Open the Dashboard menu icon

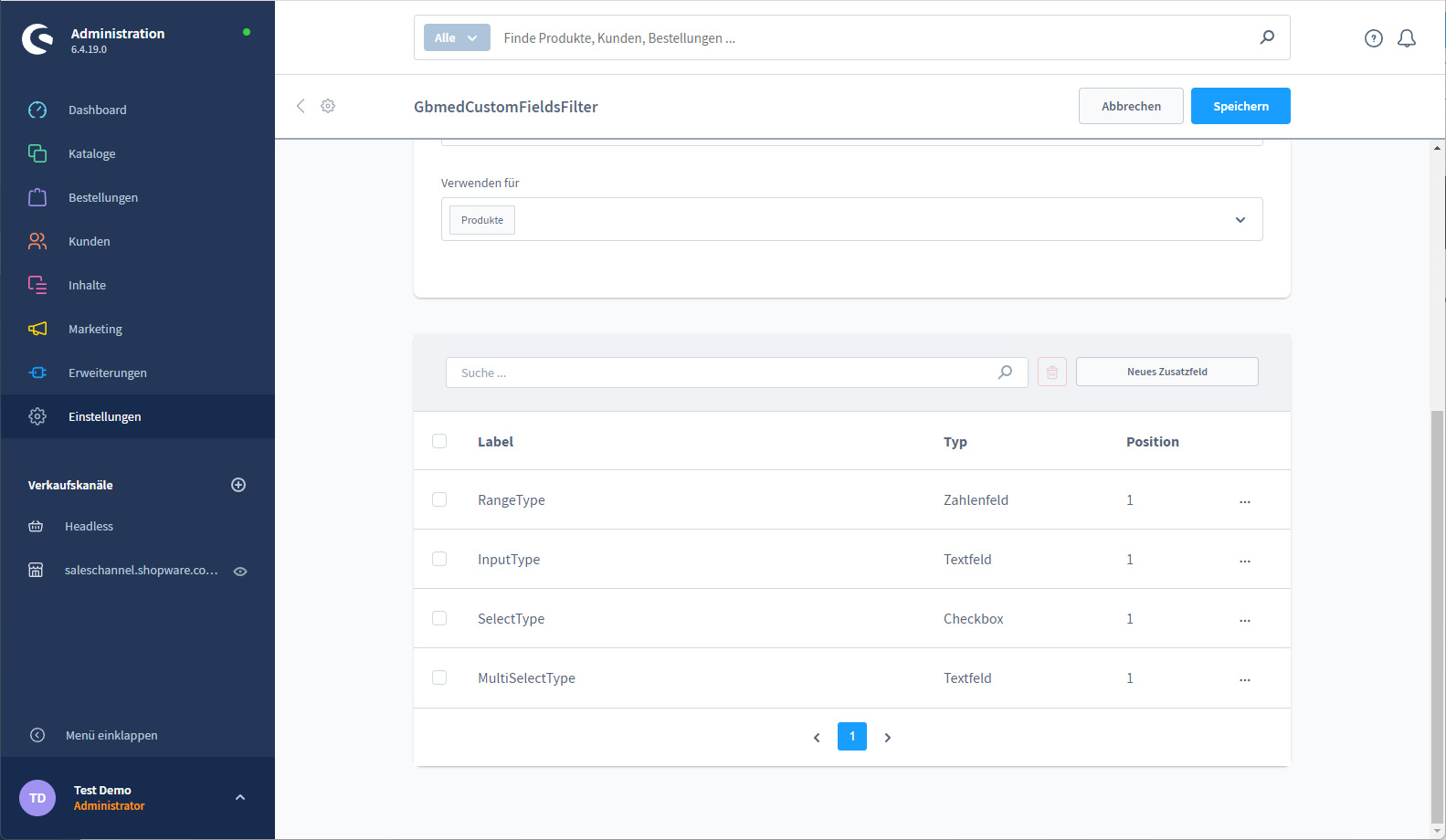[37, 110]
